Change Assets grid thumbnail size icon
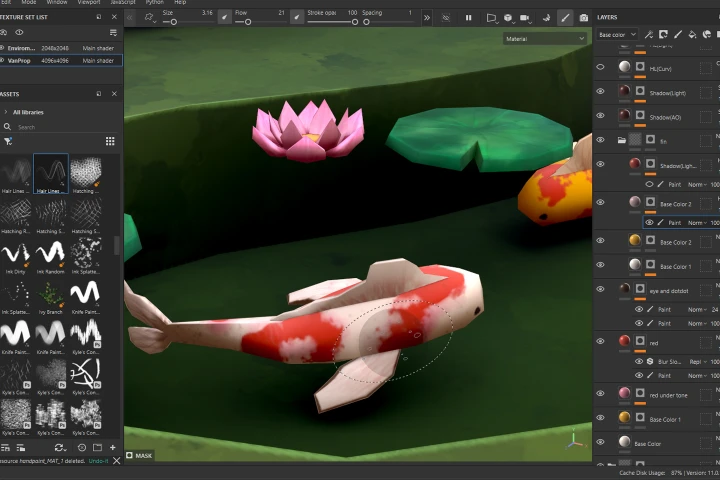This screenshot has height=480, width=720. [x=110, y=141]
